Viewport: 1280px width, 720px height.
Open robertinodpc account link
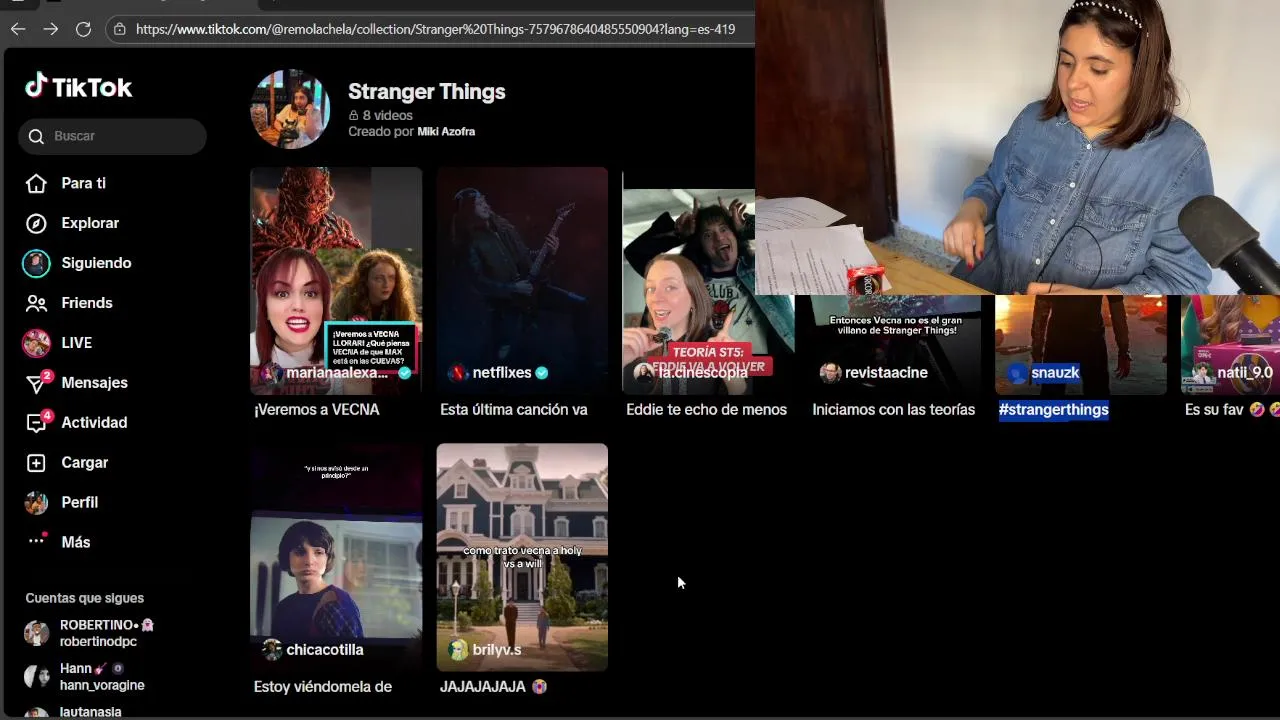[x=98, y=642]
